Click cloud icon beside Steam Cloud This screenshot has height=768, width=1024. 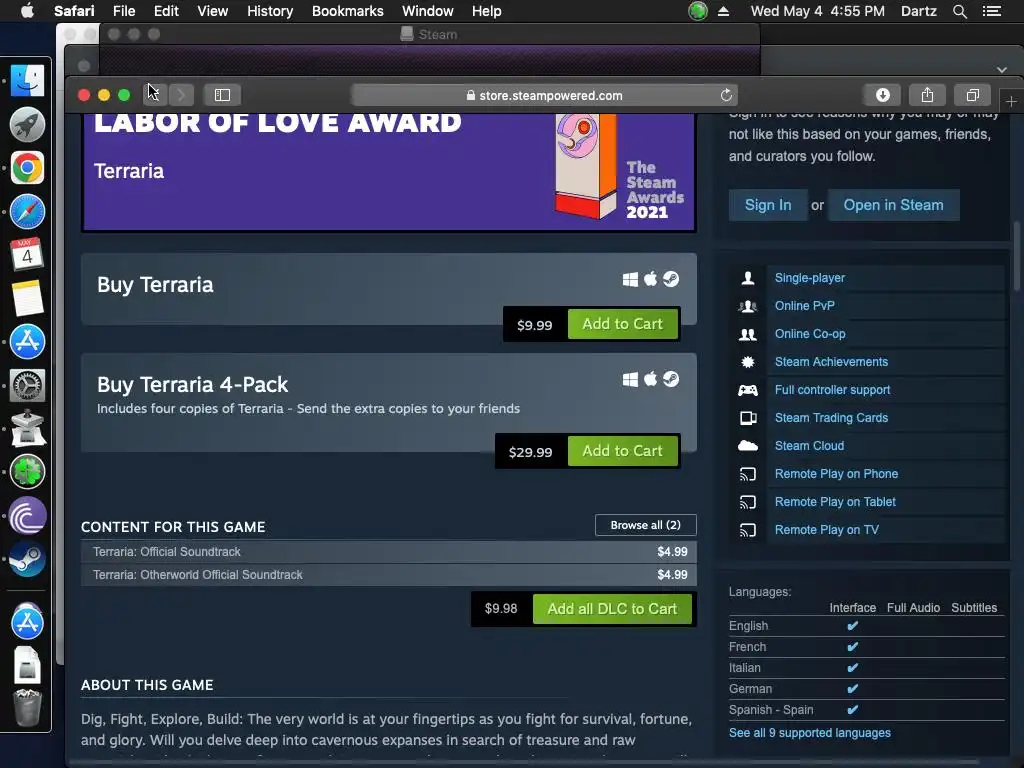(x=748, y=446)
